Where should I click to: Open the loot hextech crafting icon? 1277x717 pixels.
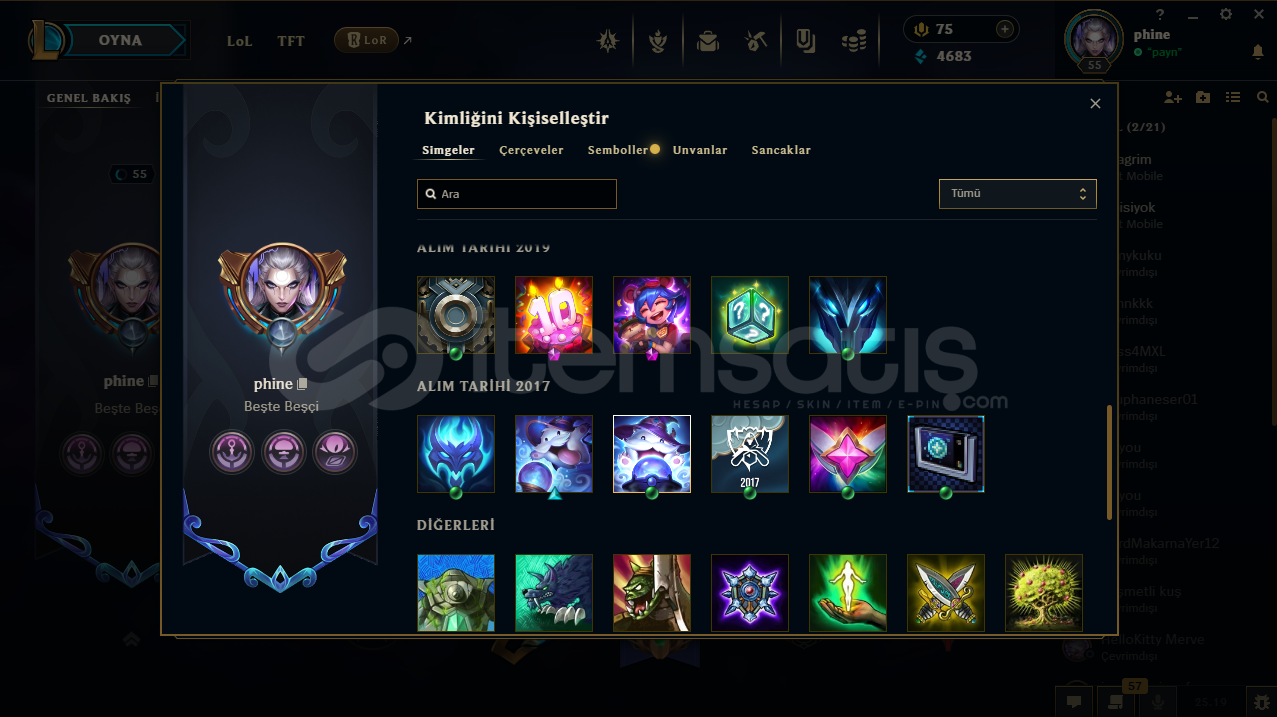click(x=756, y=41)
